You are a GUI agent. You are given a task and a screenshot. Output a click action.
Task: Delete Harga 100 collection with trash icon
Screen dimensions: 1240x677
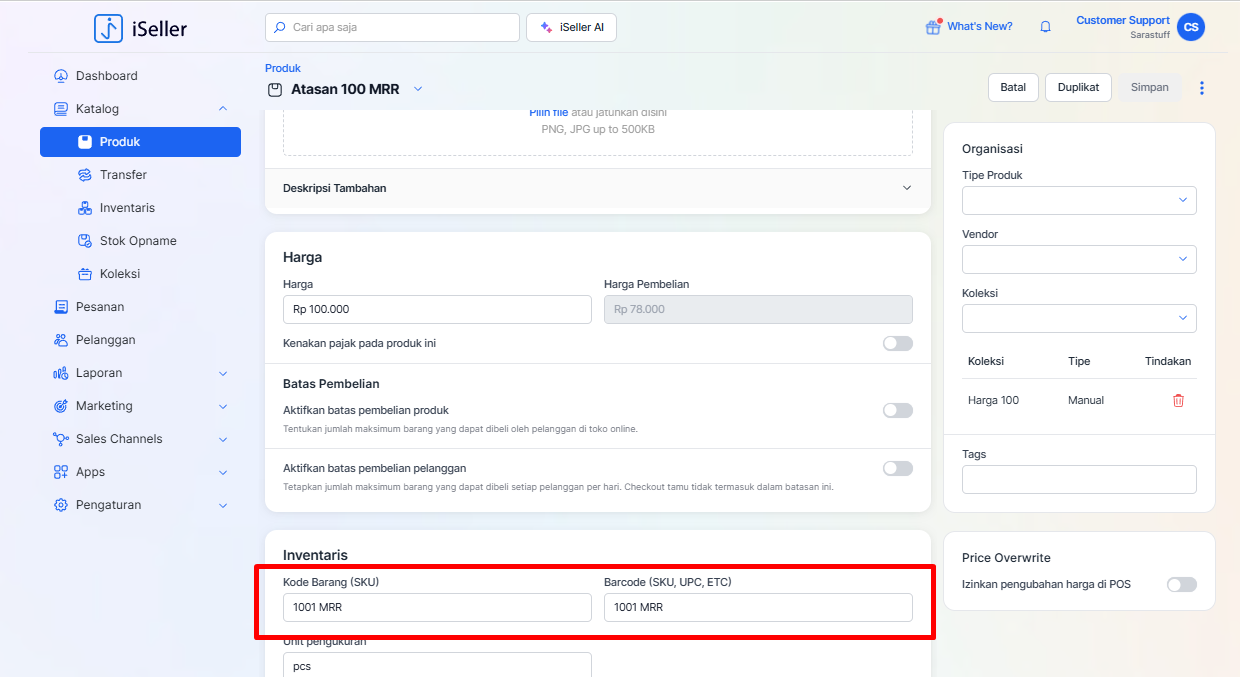point(1178,400)
